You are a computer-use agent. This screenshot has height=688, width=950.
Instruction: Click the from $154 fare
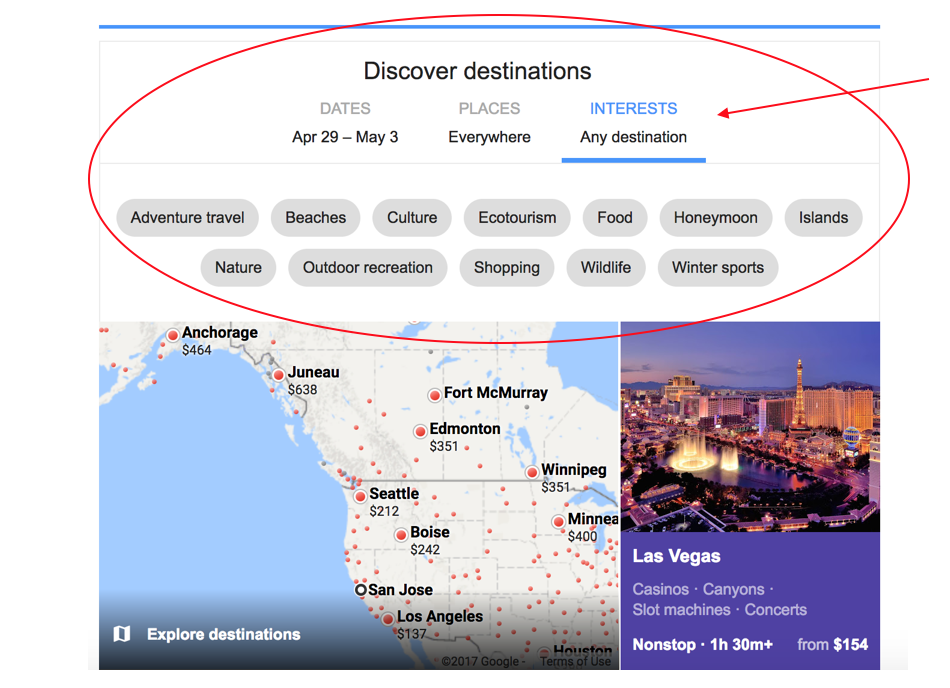point(832,644)
